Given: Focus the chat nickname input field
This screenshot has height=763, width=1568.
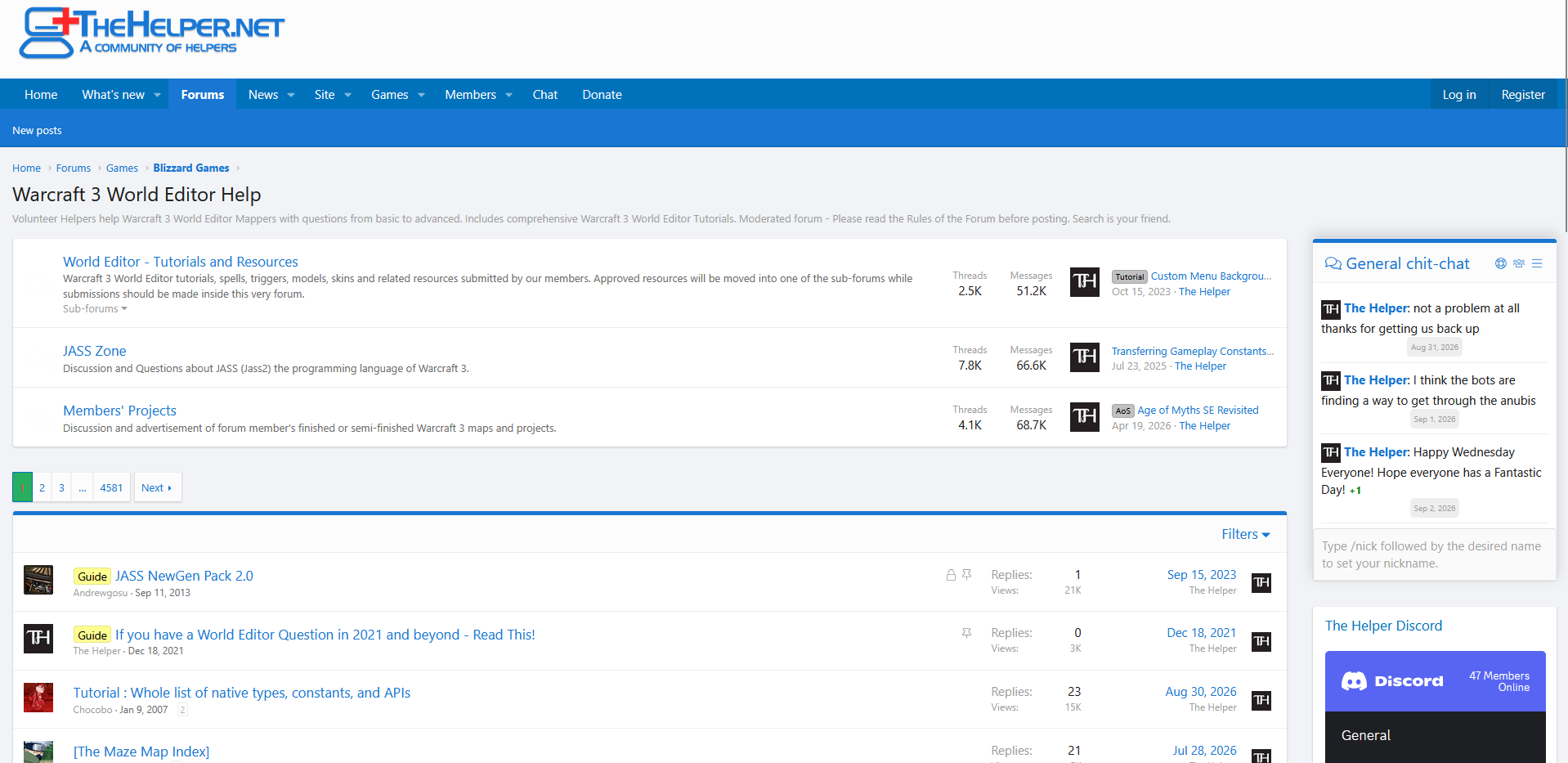Looking at the screenshot, I should [x=1434, y=554].
